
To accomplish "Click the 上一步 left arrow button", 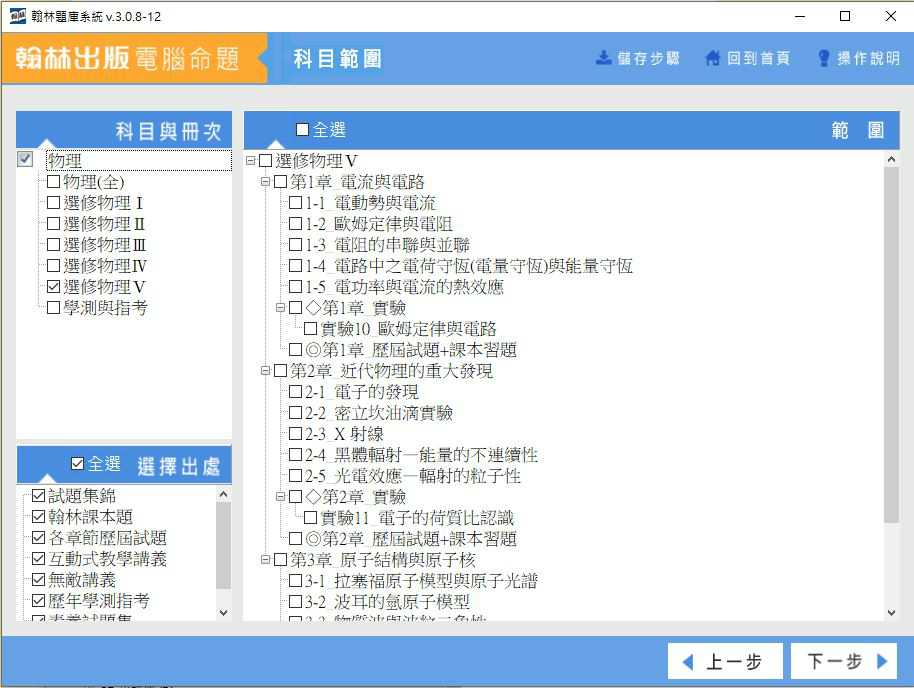I will click(725, 661).
